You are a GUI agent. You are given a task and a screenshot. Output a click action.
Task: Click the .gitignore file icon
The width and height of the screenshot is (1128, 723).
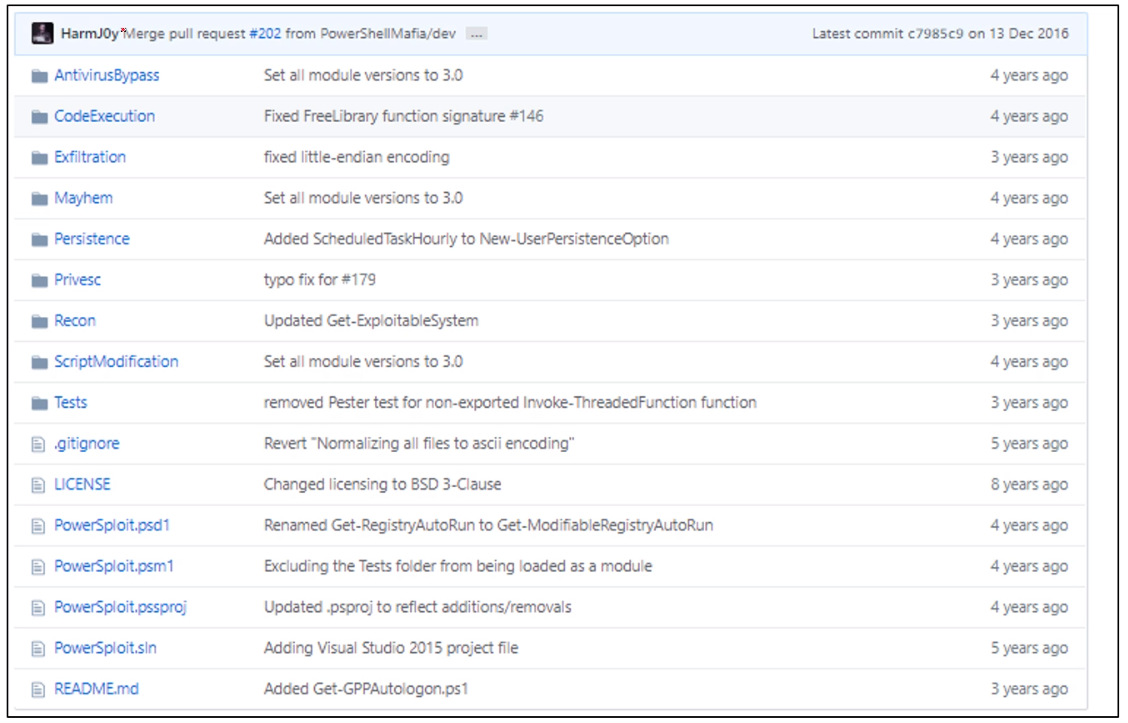39,445
